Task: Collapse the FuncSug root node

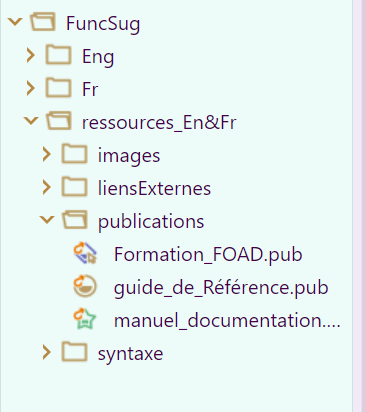Action: coord(15,22)
